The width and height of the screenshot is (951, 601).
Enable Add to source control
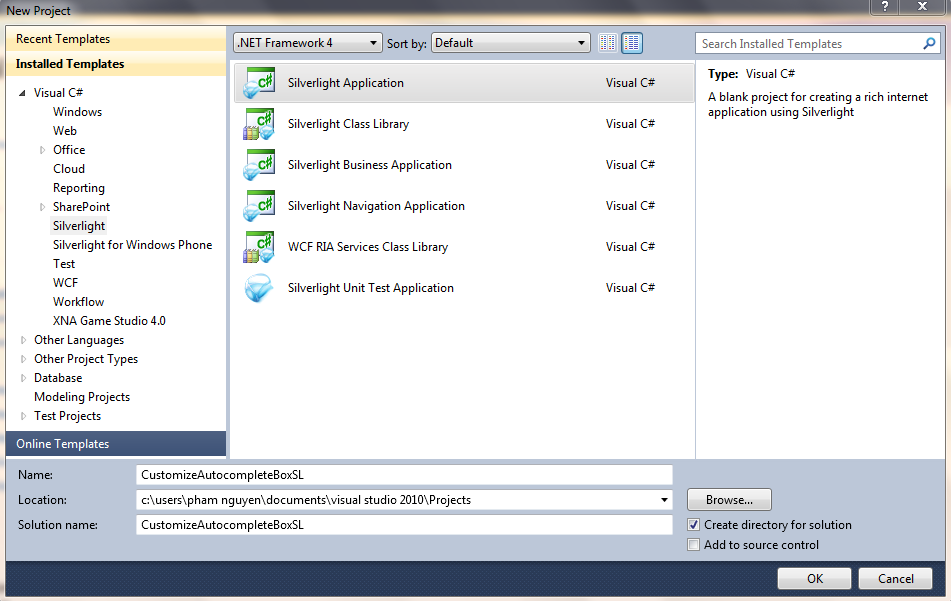click(694, 545)
